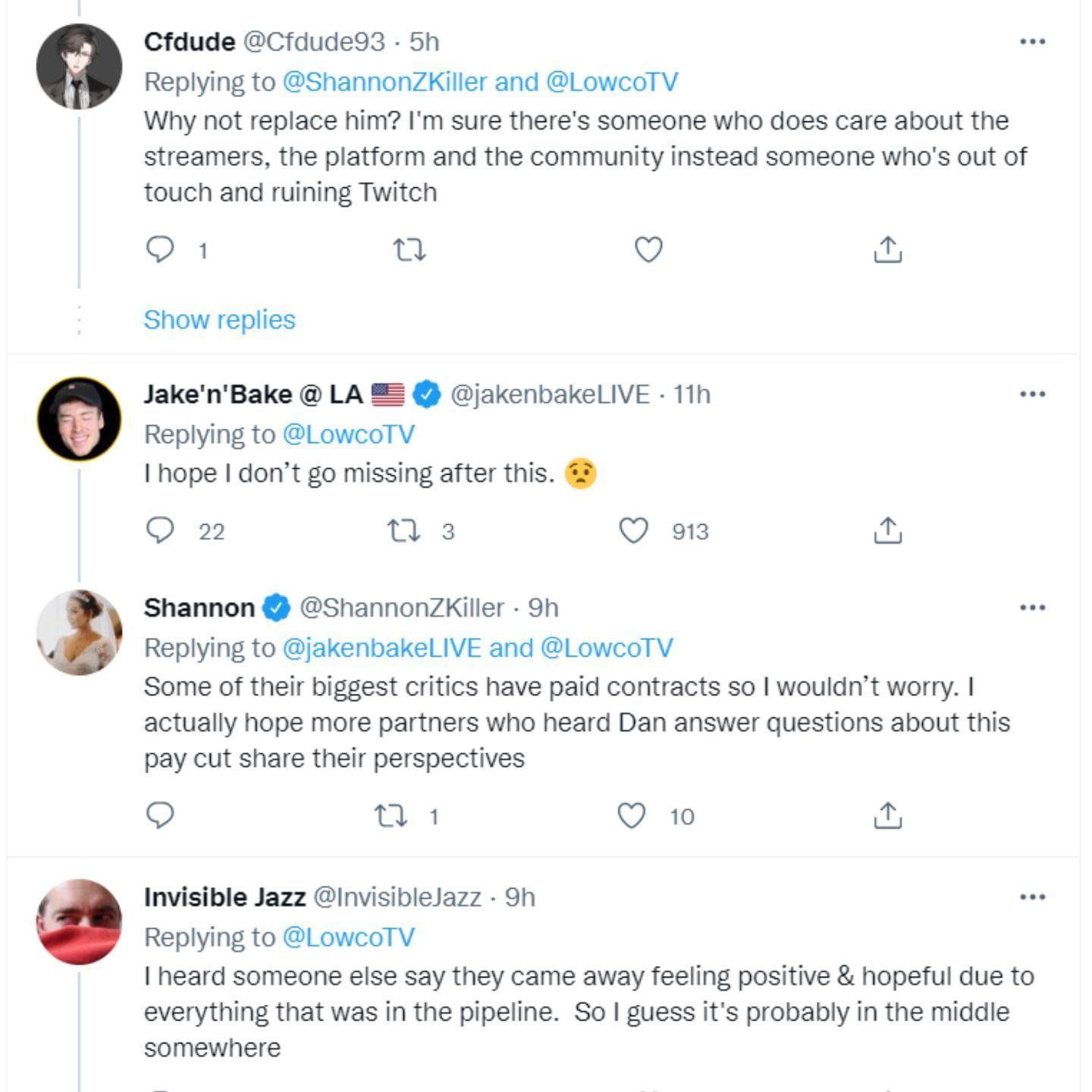Viewport: 1092px width, 1092px height.
Task: Like Cfdude's tweet with the heart icon
Action: point(648,249)
